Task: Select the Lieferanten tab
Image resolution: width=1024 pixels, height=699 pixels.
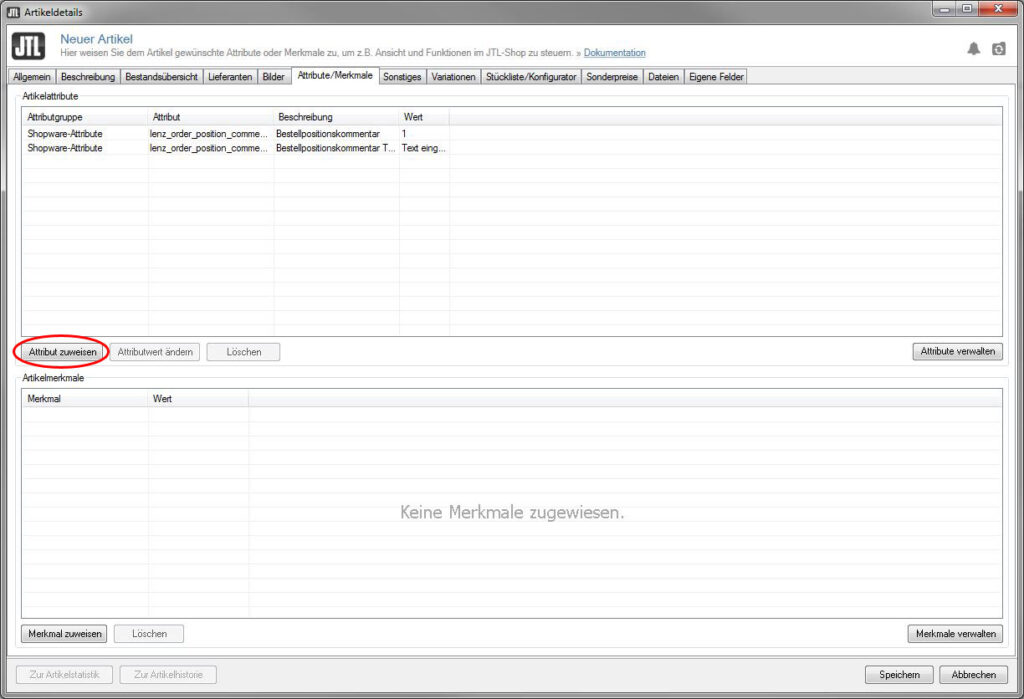Action: pyautogui.click(x=230, y=77)
